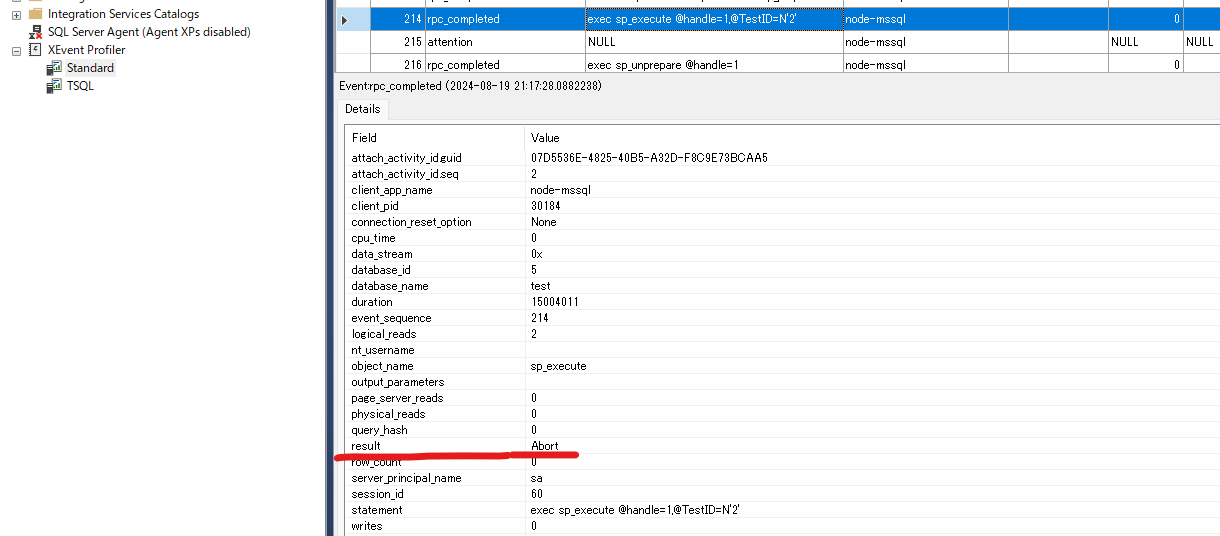Select the output_parameters field row
Screen dimensions: 1220x536
coord(782,382)
